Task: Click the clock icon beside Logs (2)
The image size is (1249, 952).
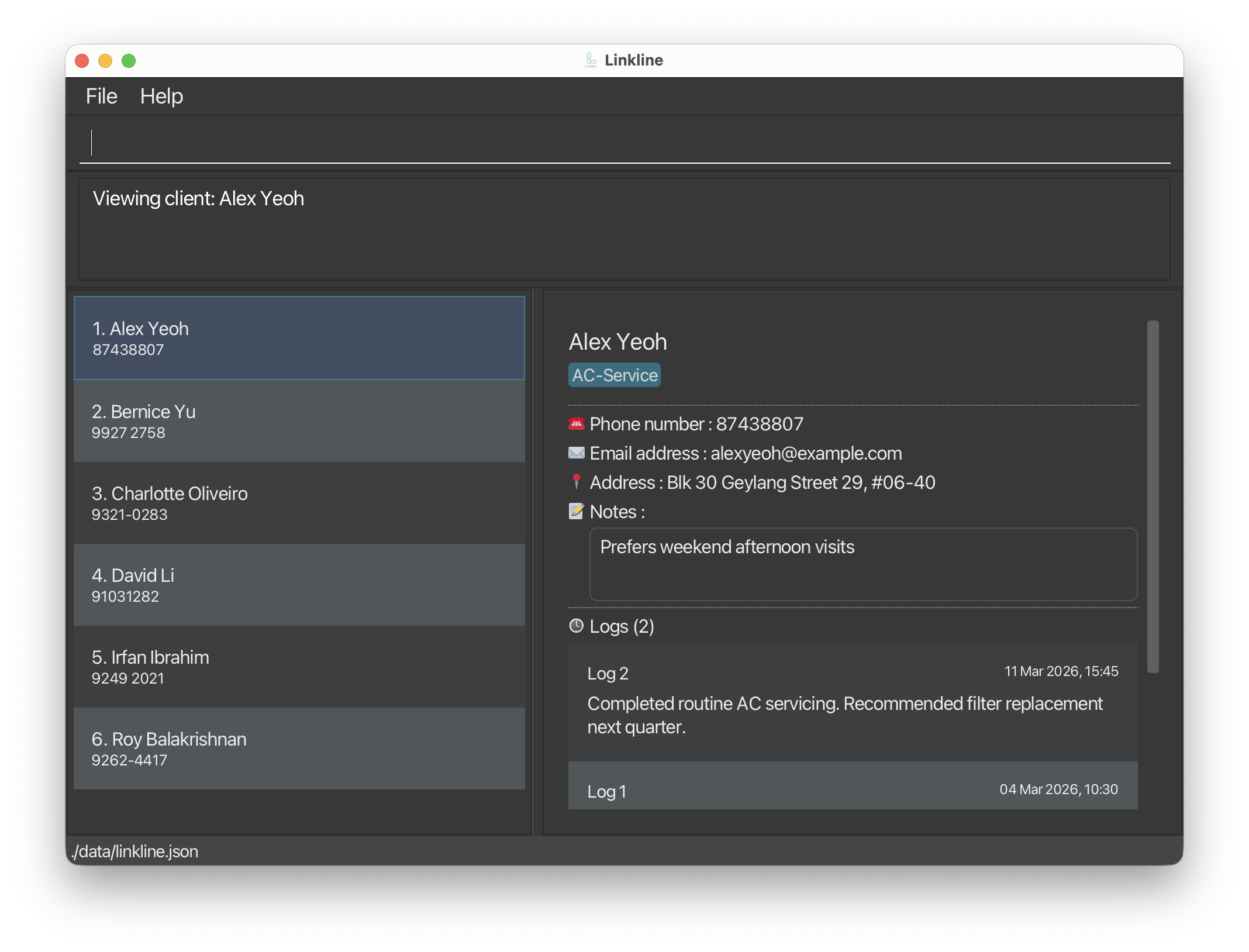Action: tap(576, 626)
